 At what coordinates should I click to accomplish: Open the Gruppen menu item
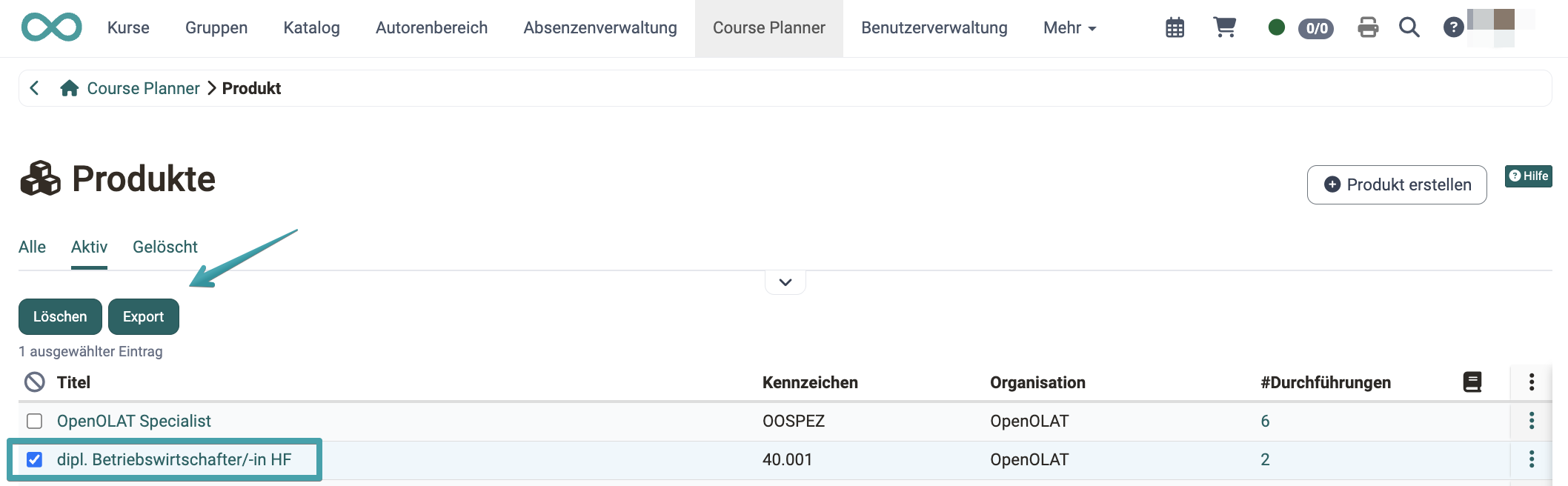point(216,27)
